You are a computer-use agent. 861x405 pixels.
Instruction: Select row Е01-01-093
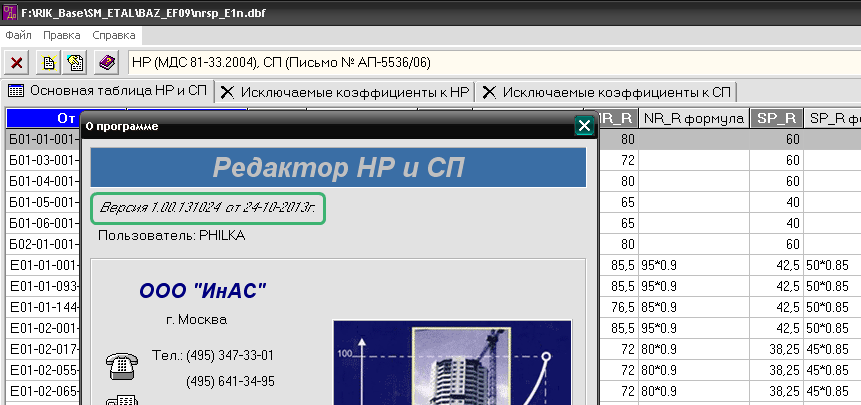pos(43,286)
